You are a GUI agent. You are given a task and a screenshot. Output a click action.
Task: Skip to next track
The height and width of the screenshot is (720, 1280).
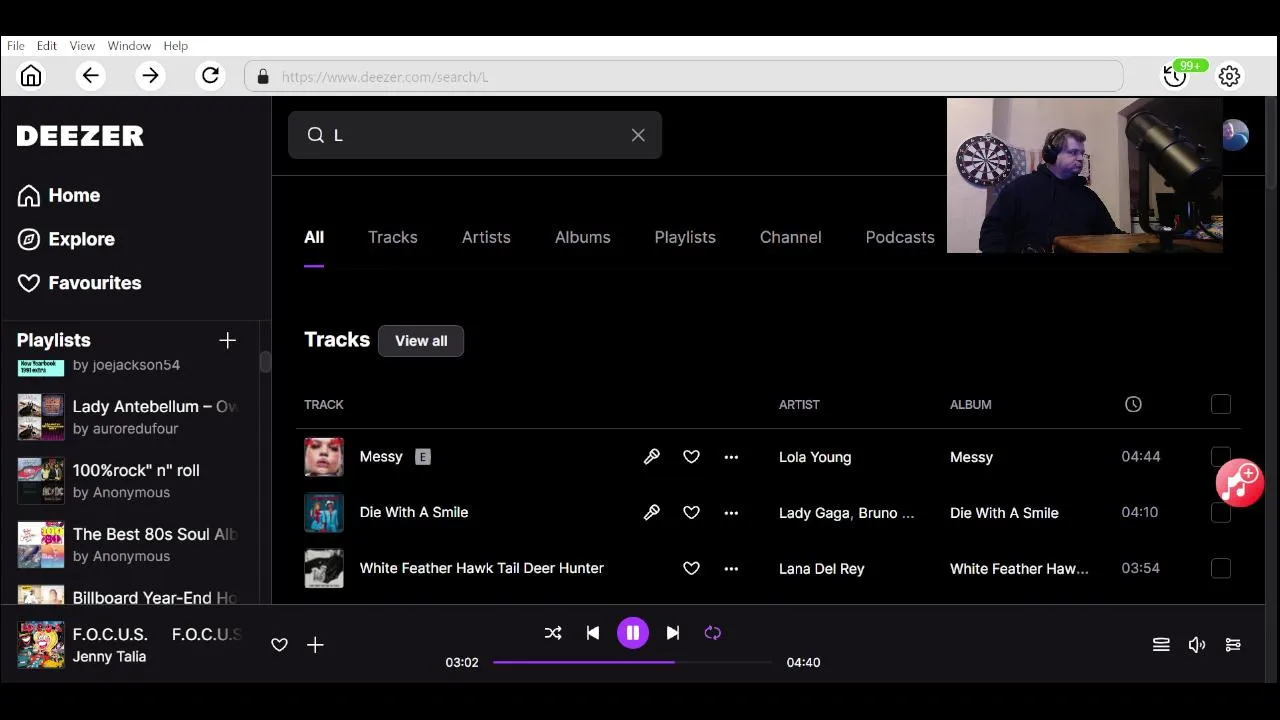[x=673, y=633]
